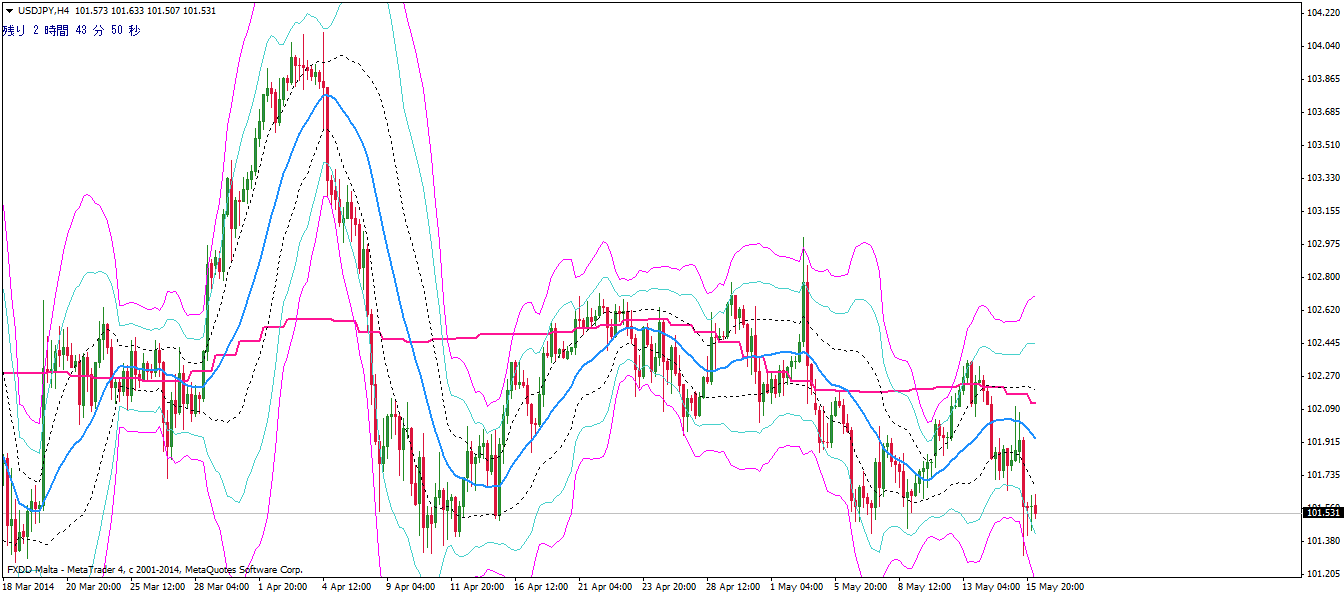
Task: Click time axis label 13 May 04:00
Action: click(x=991, y=587)
